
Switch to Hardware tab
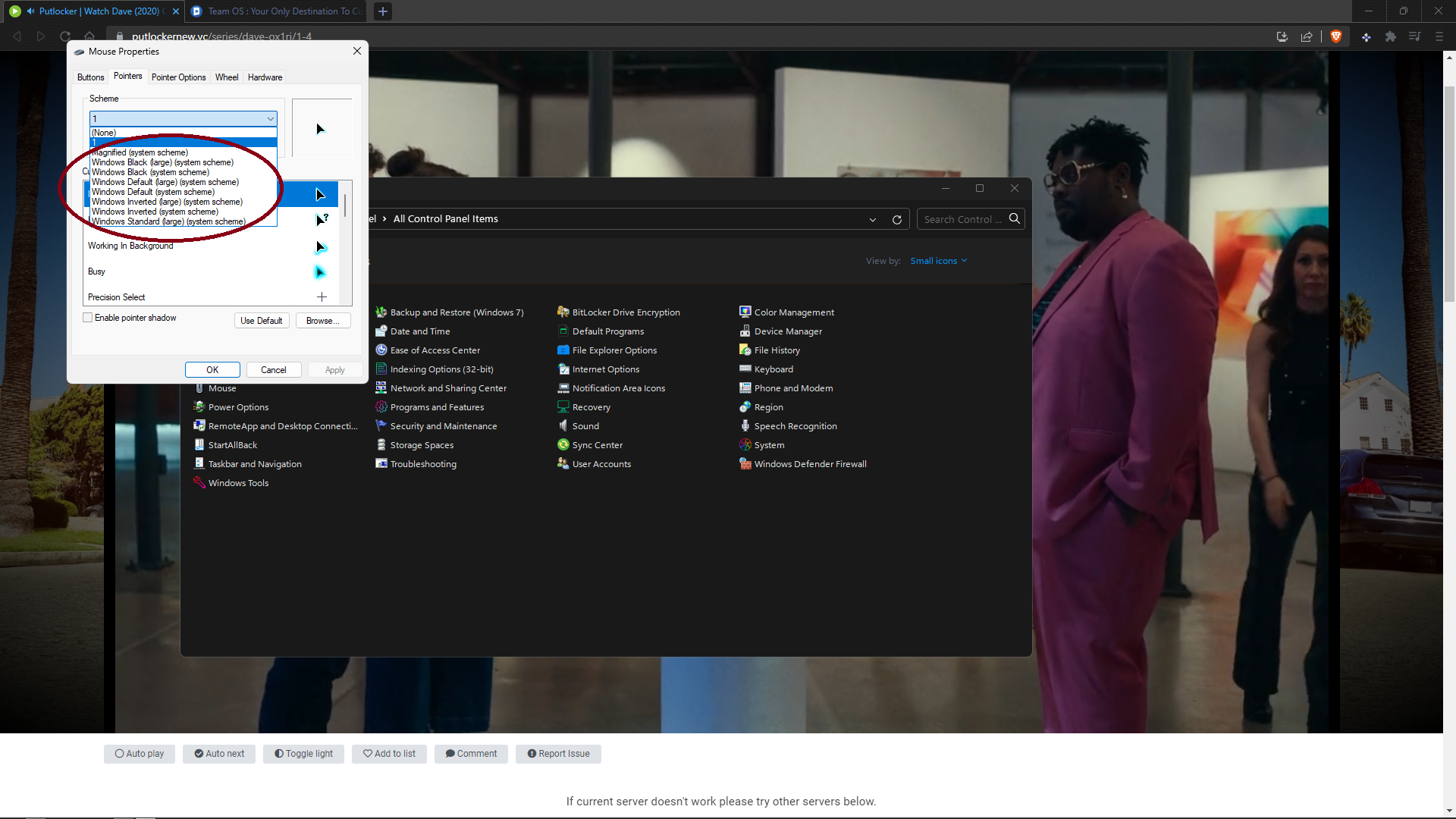pos(265,77)
